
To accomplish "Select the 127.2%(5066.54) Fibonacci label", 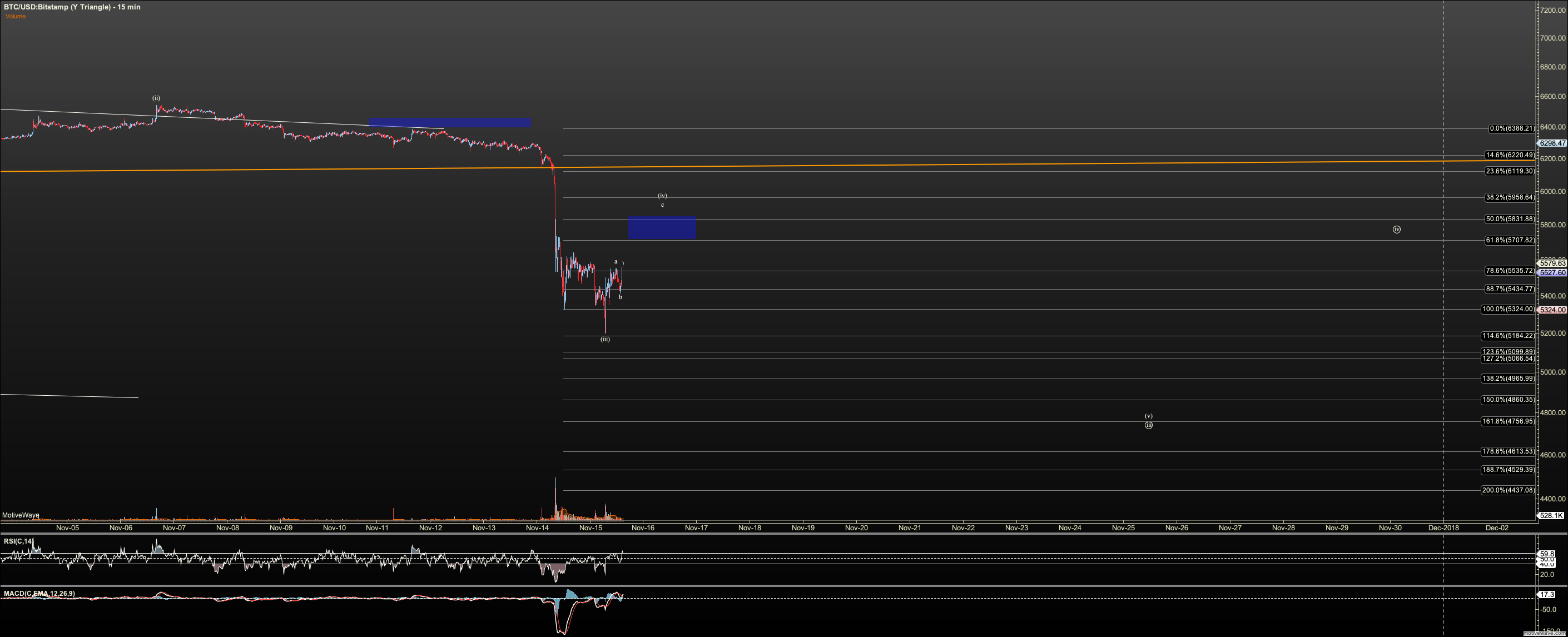I will [1508, 359].
